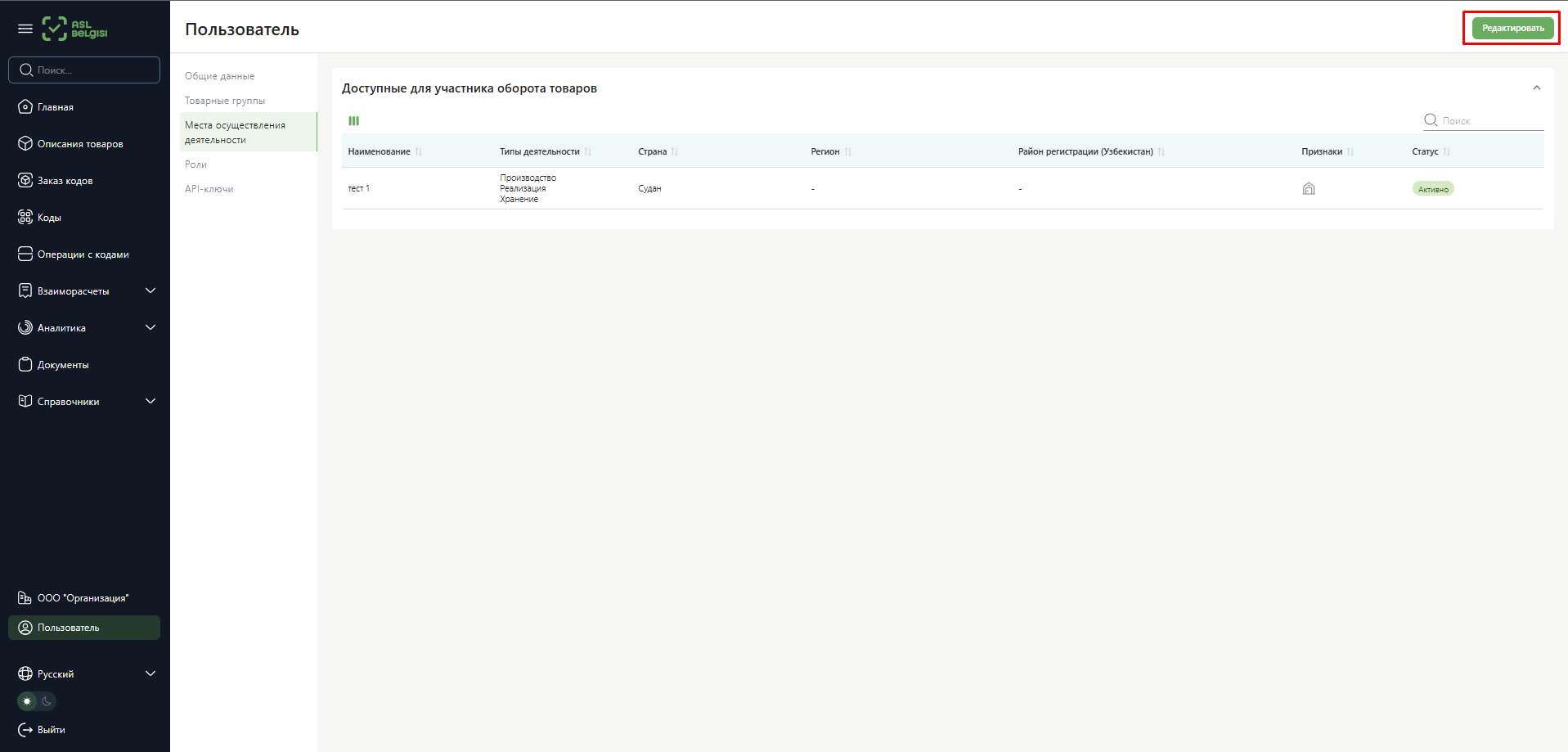Click the Документы icon
The width and height of the screenshot is (1568, 752).
25,364
